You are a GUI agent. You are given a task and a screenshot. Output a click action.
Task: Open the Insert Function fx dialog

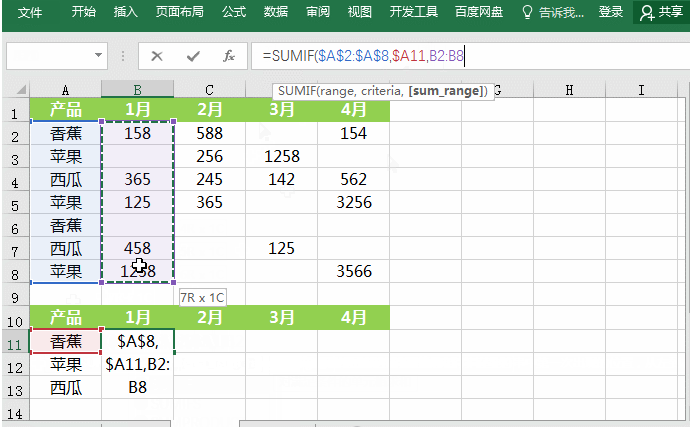tap(228, 56)
